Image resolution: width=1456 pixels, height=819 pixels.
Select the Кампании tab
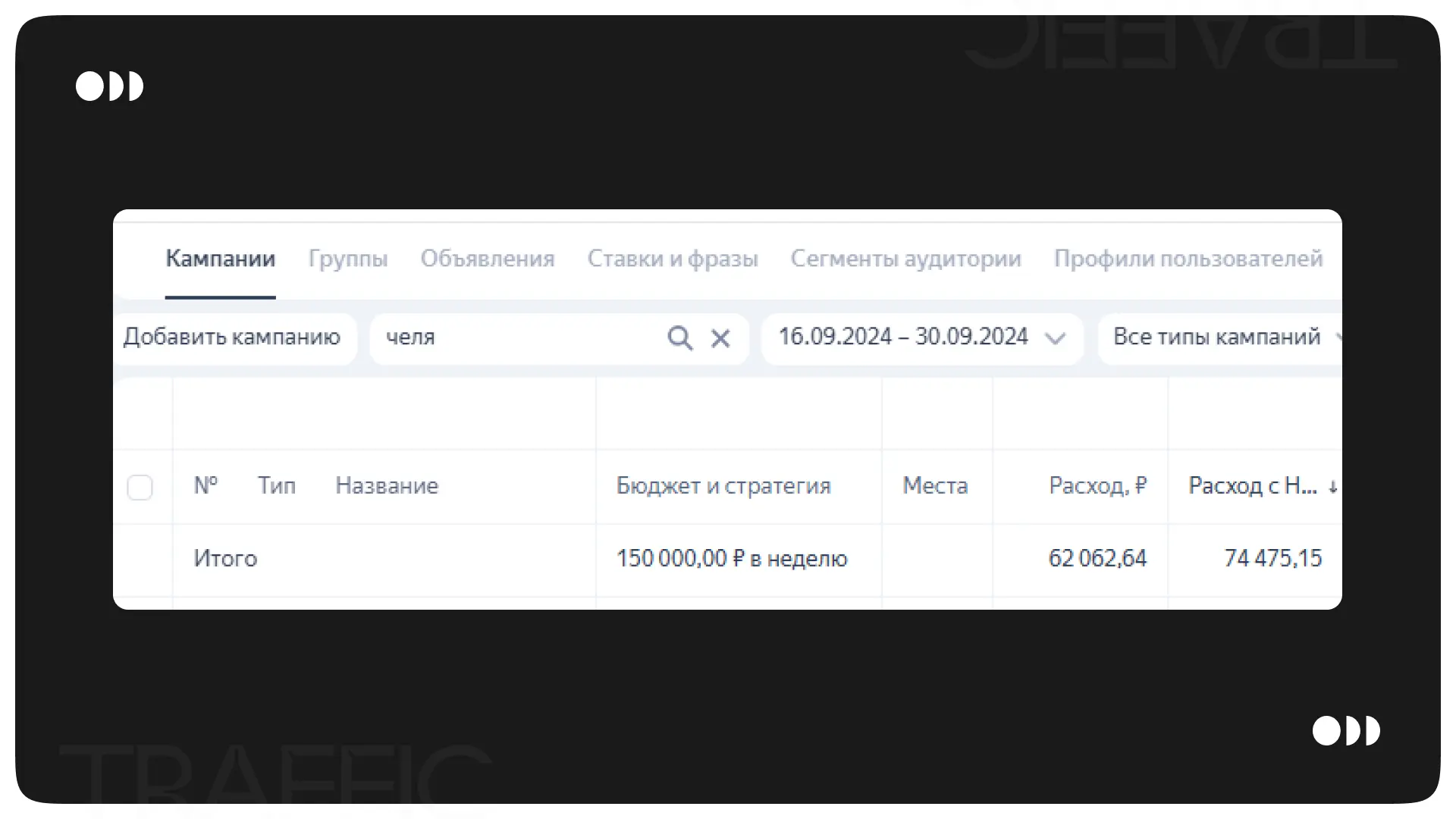[x=220, y=259]
